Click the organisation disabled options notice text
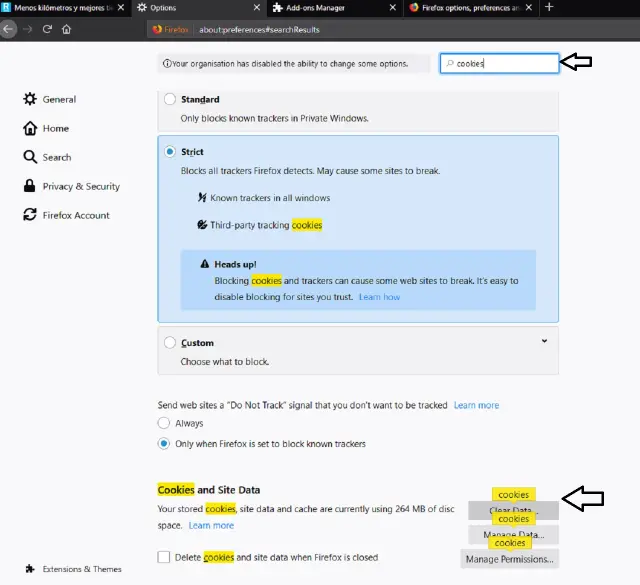The image size is (640, 585). pyautogui.click(x=290, y=64)
